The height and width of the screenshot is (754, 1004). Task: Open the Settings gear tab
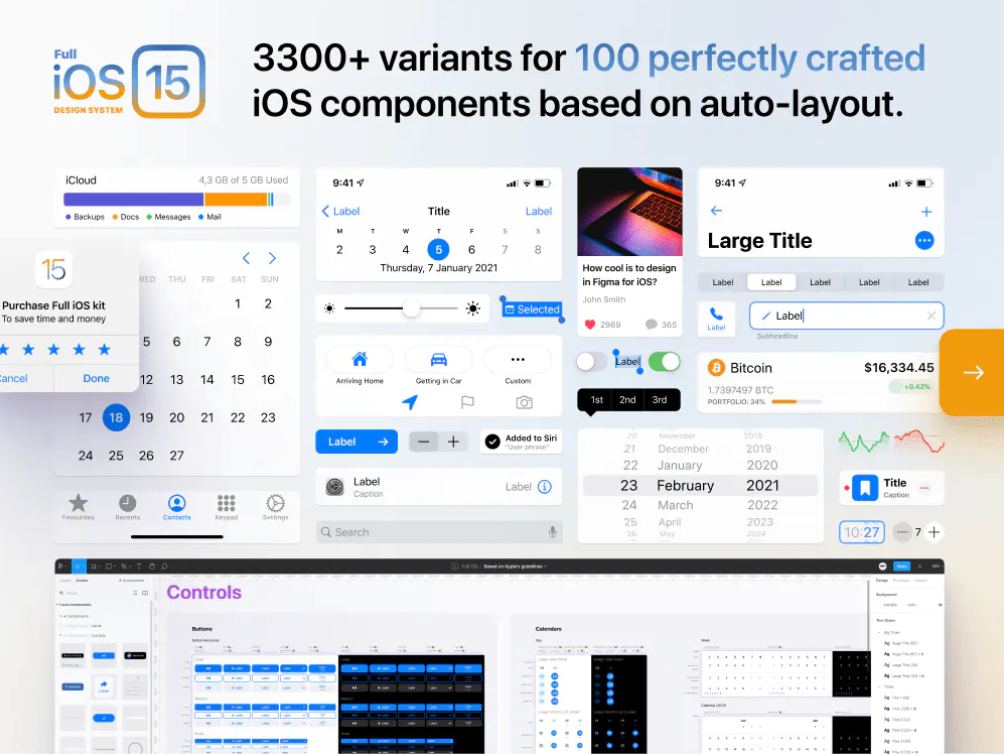tap(275, 503)
